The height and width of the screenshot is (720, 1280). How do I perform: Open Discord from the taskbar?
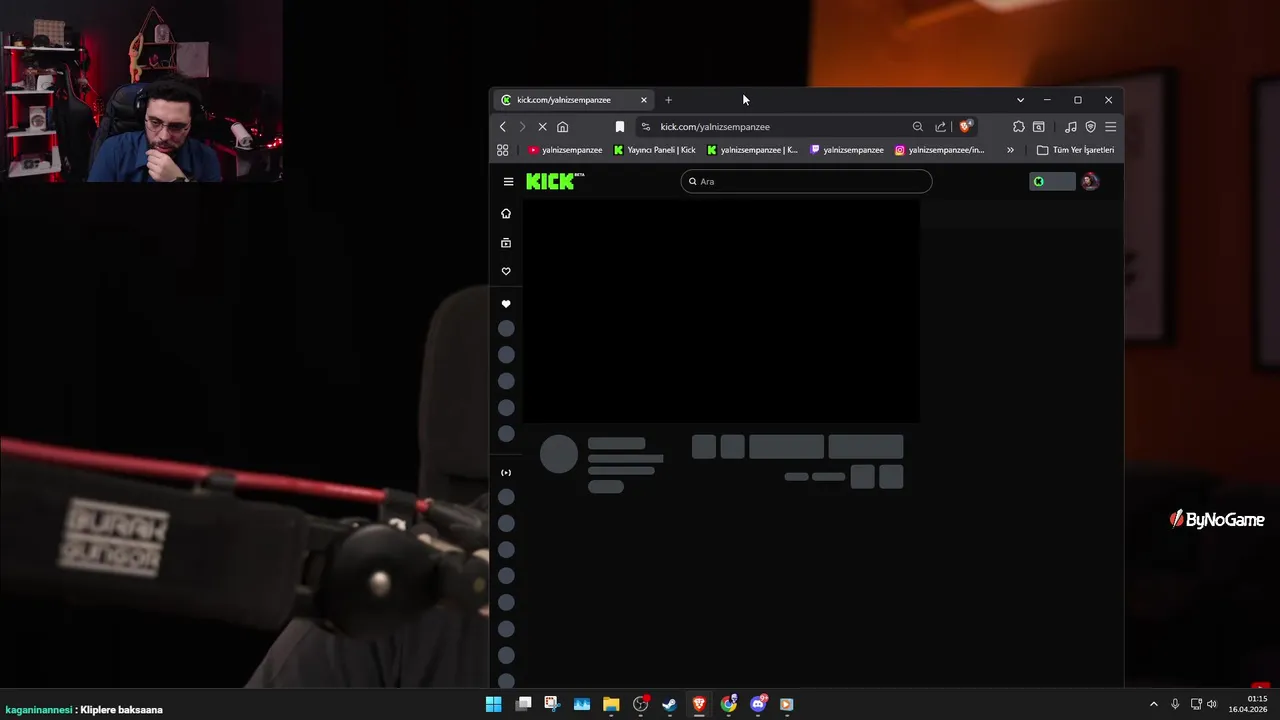pyautogui.click(x=758, y=704)
